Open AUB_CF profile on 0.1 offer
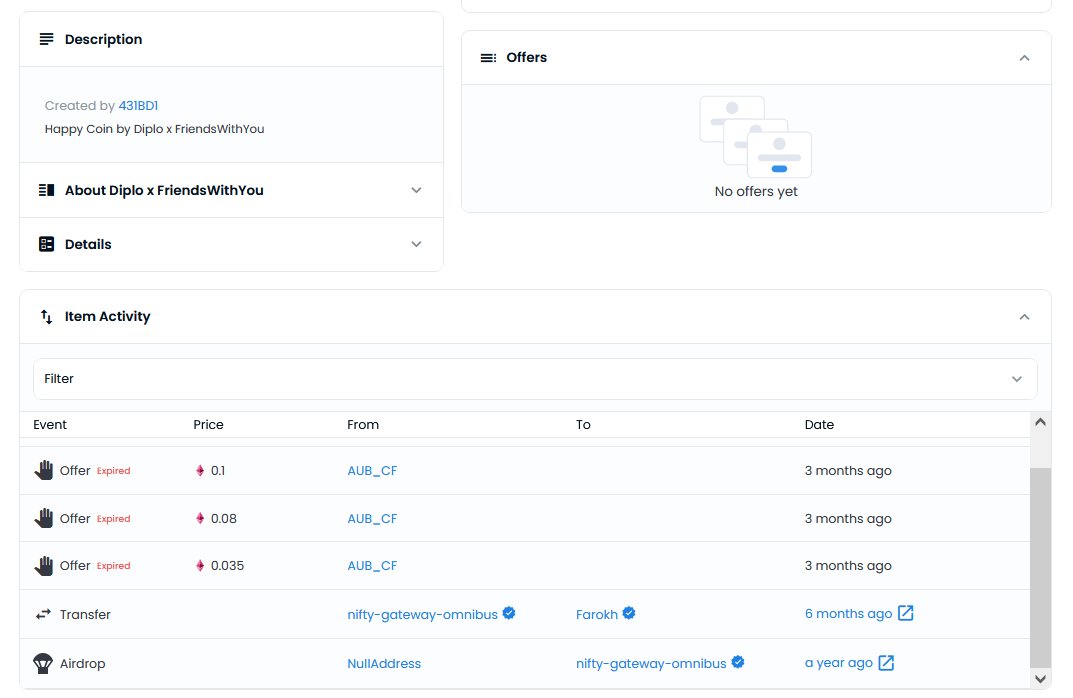This screenshot has height=698, width=1073. click(372, 471)
